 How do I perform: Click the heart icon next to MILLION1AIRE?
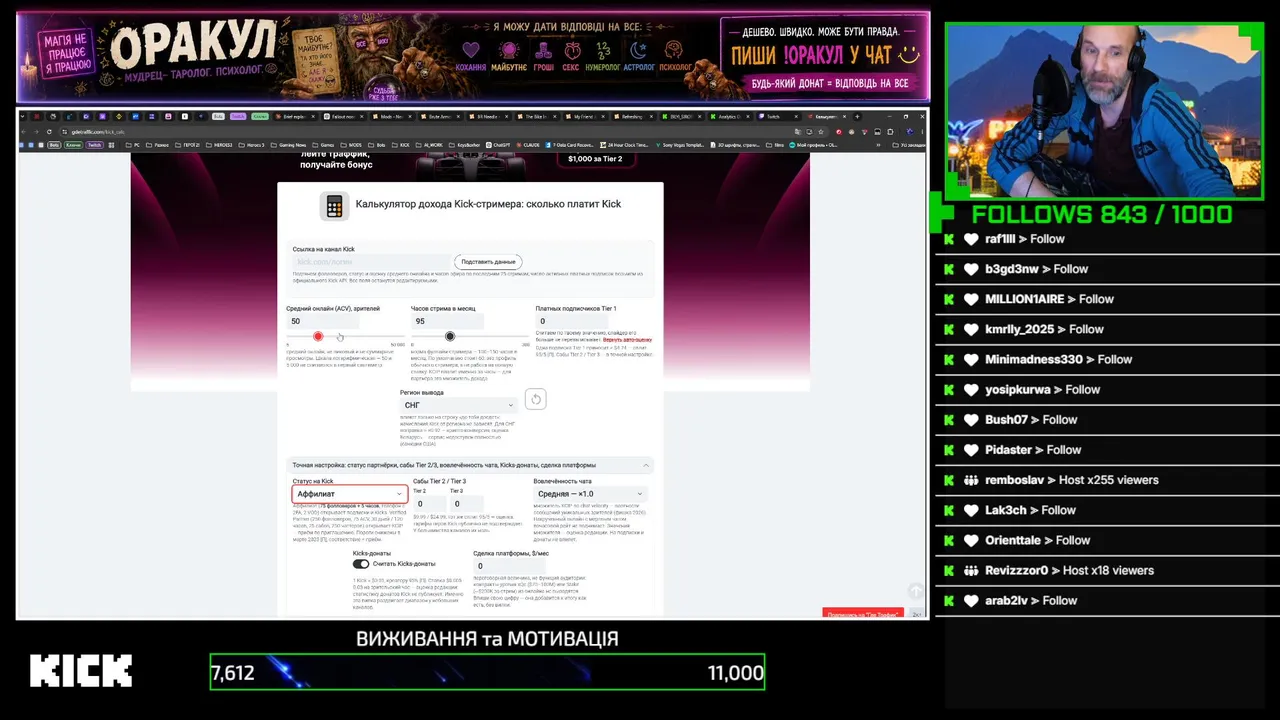click(x=971, y=299)
